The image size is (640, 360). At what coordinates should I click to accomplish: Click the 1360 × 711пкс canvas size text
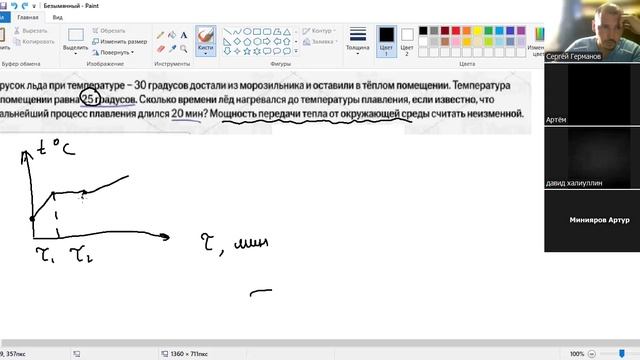click(x=189, y=354)
